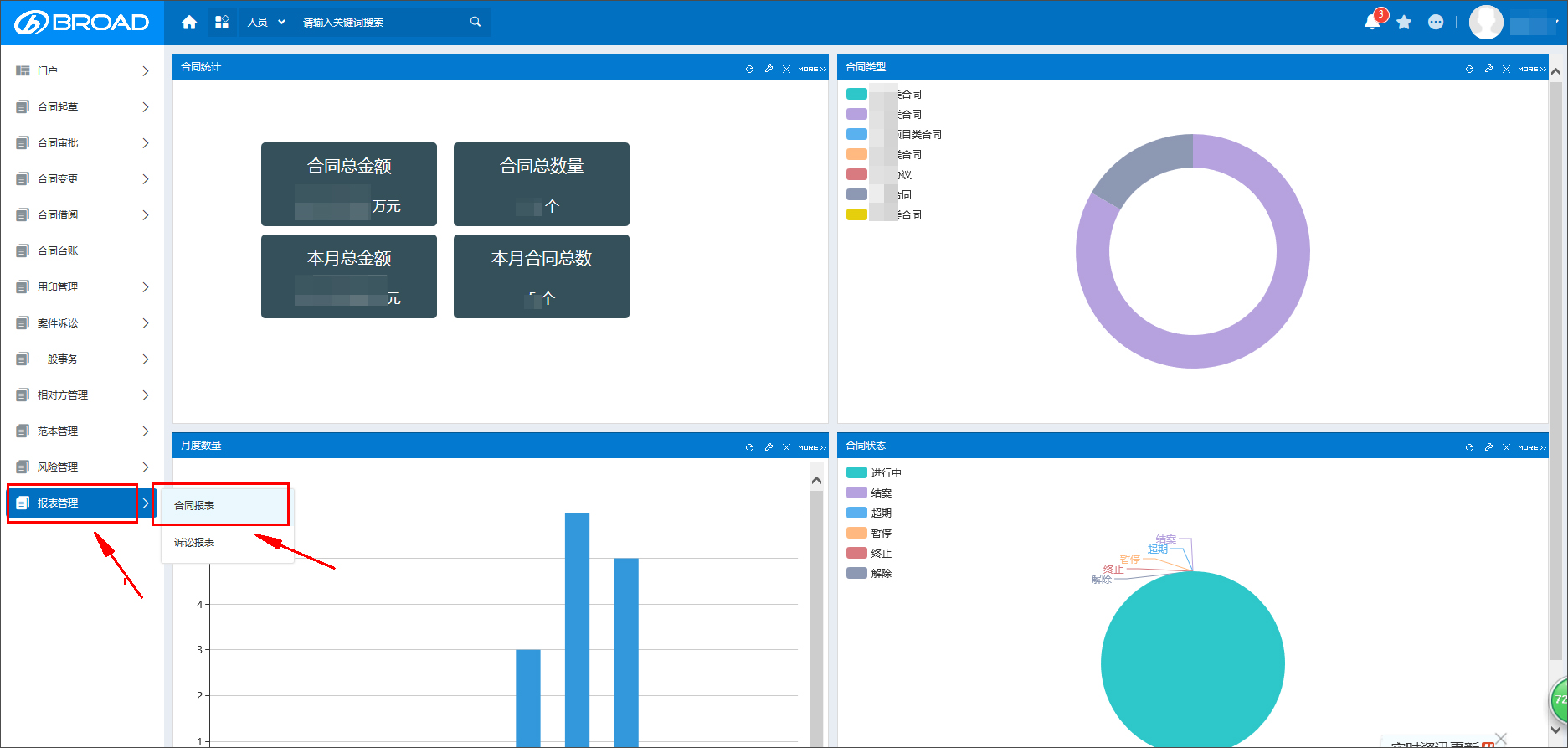Click the 风险管理 sidebar icon

(x=23, y=467)
